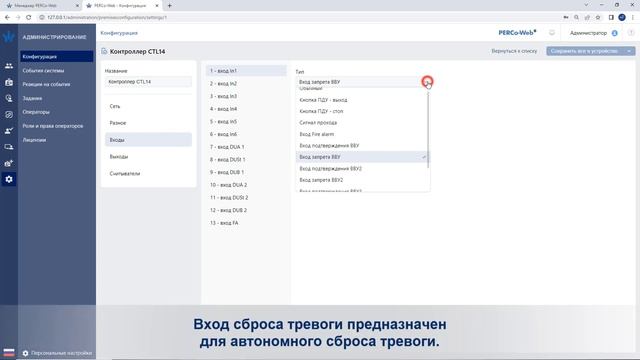Switch to the Входы settings tab
The width and height of the screenshot is (640, 360).
(148, 140)
